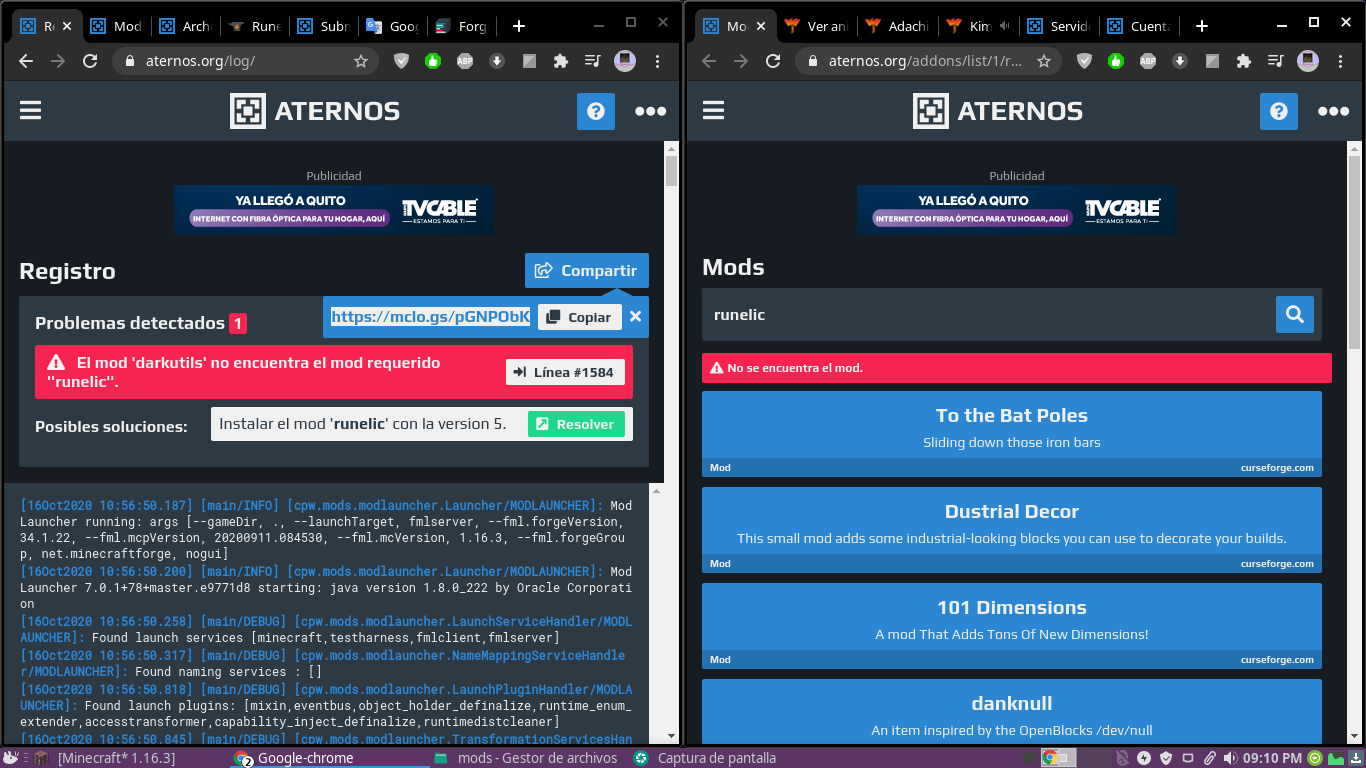Open the hamburger menu in left Aternos window

(30, 110)
